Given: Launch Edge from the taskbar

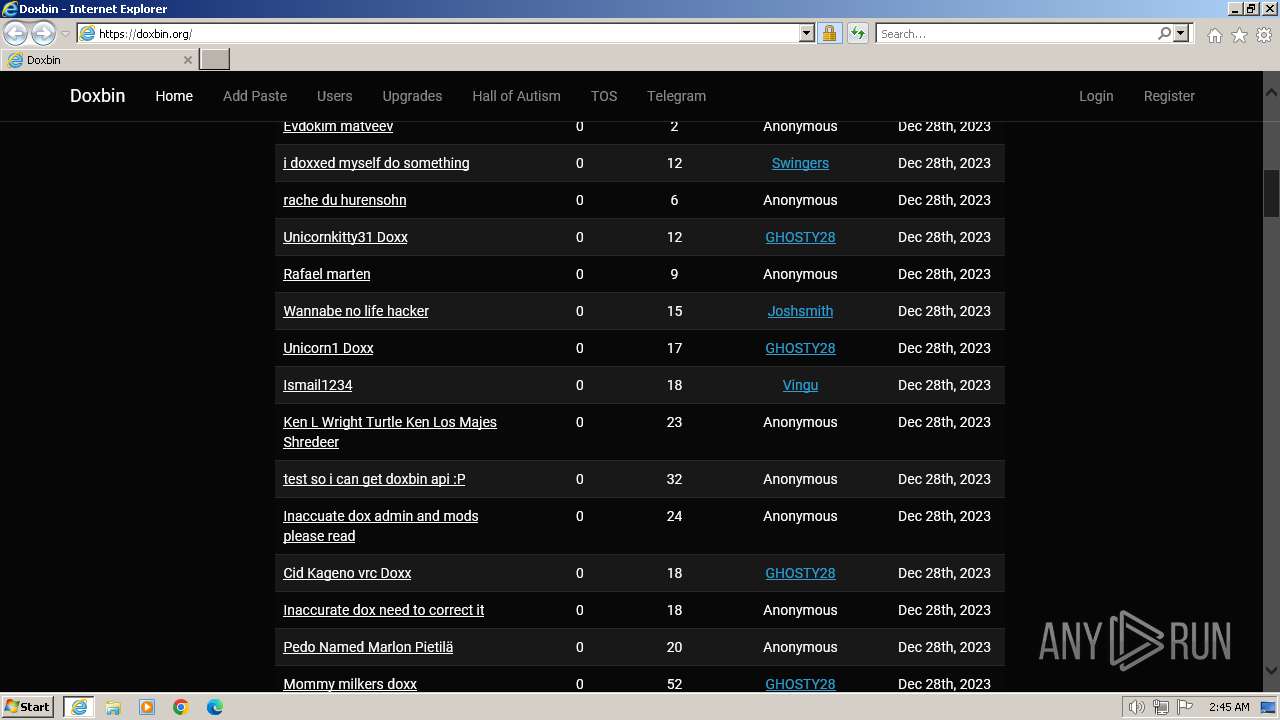Looking at the screenshot, I should (215, 707).
